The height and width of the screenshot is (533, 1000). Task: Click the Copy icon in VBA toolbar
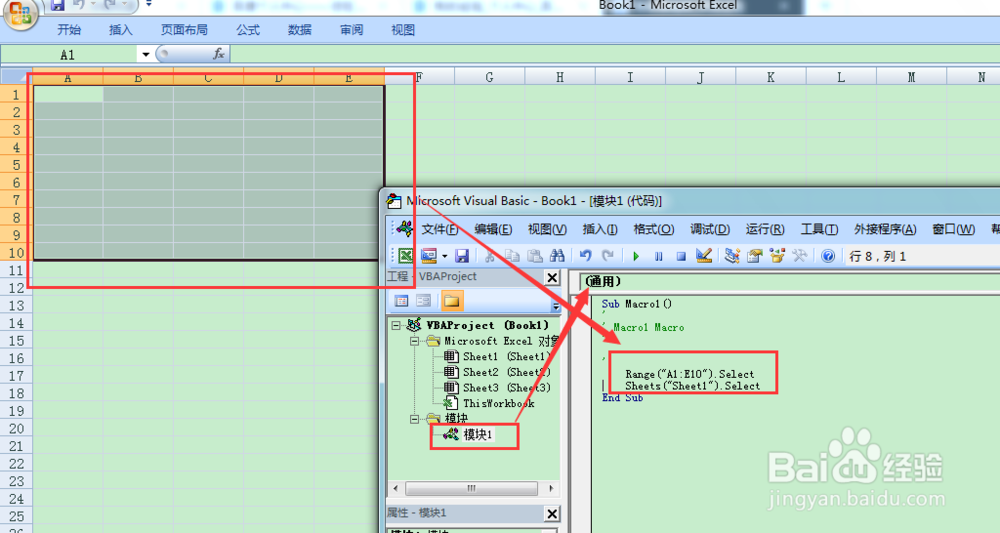[x=512, y=256]
